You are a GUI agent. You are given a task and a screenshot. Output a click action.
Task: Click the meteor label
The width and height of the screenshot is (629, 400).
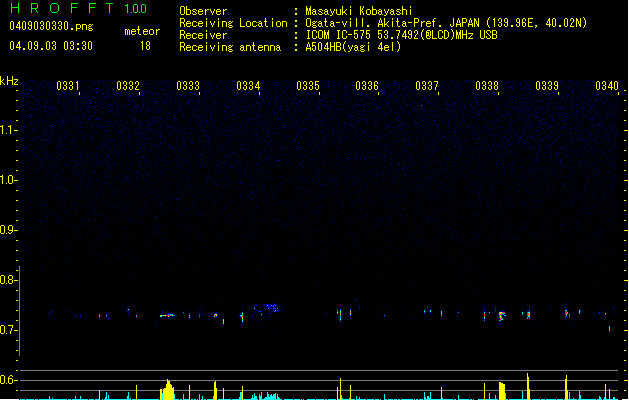[x=142, y=31]
